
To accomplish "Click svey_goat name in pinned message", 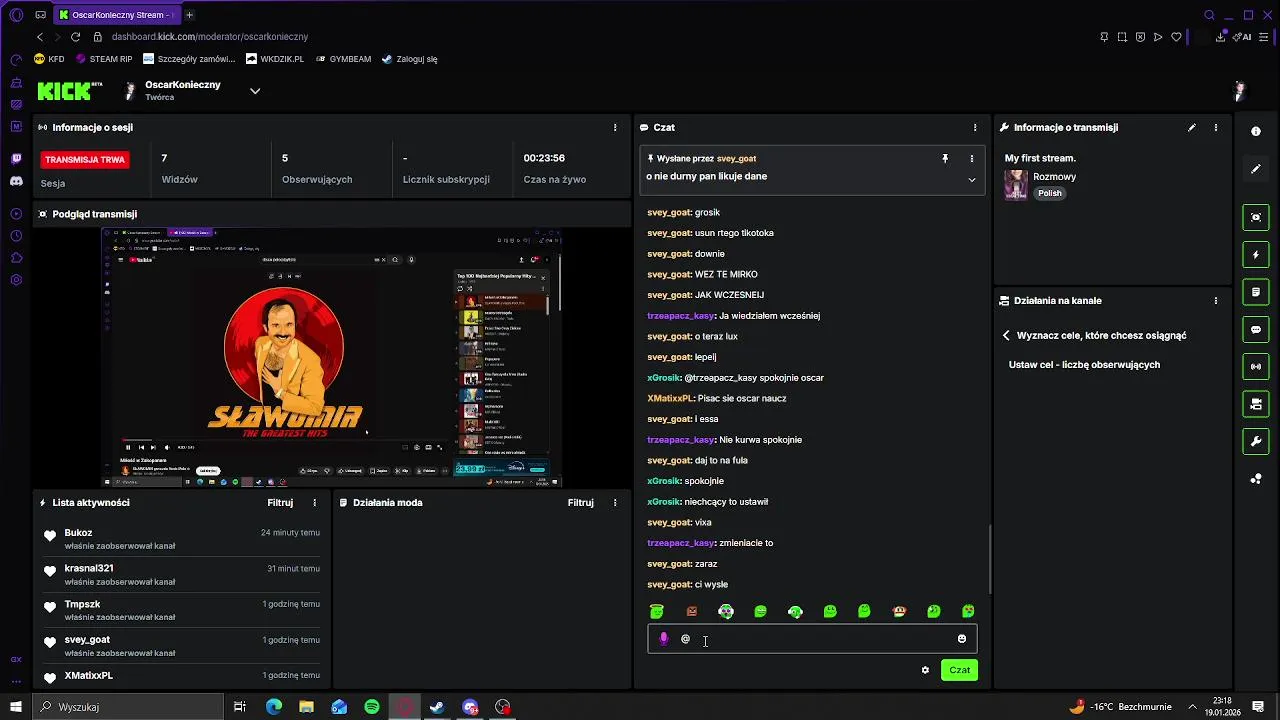I will click(x=736, y=159).
